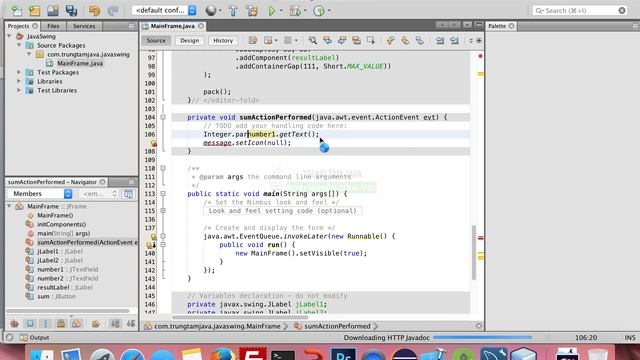Previous Bookmark editor icon
The image size is (640, 360).
click(x=390, y=40)
